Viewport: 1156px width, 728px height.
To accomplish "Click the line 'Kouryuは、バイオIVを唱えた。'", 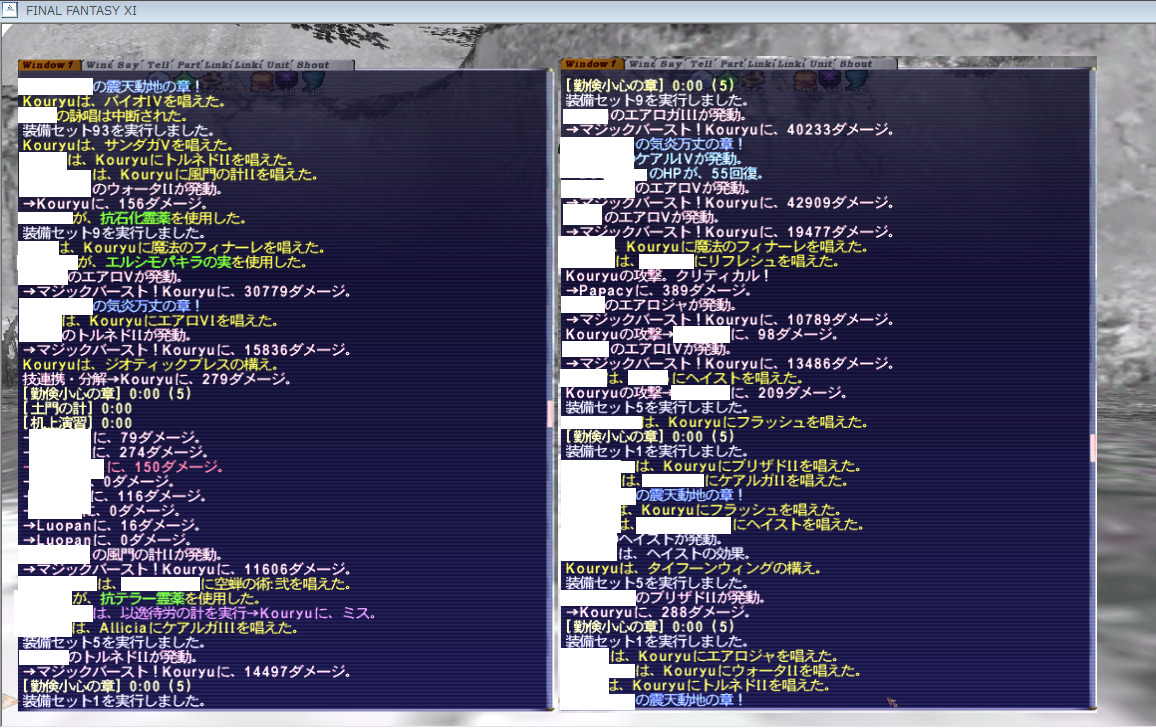I will 124,102.
